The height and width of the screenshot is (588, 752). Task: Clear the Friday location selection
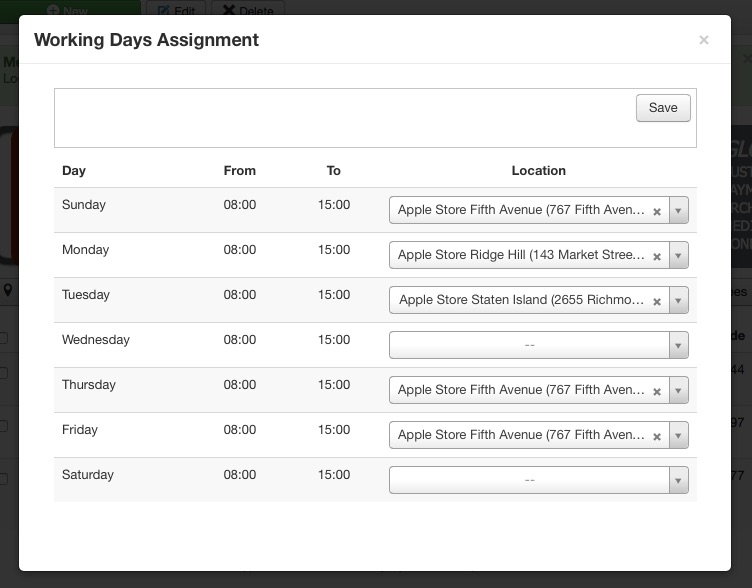click(x=657, y=437)
